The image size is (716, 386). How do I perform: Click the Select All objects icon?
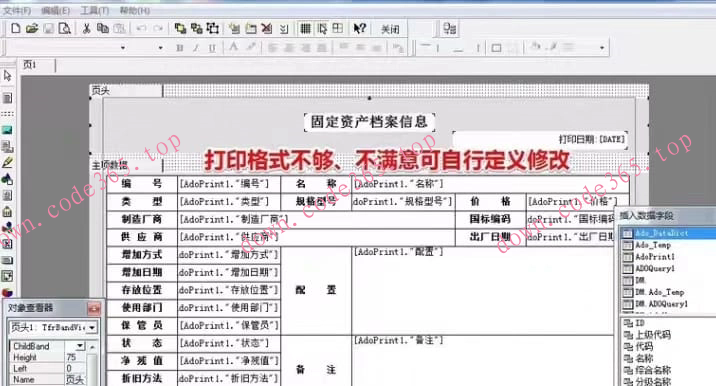click(213, 28)
